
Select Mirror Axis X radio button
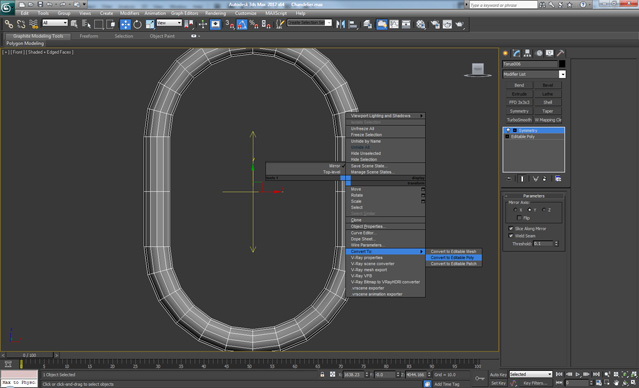[x=515, y=210]
